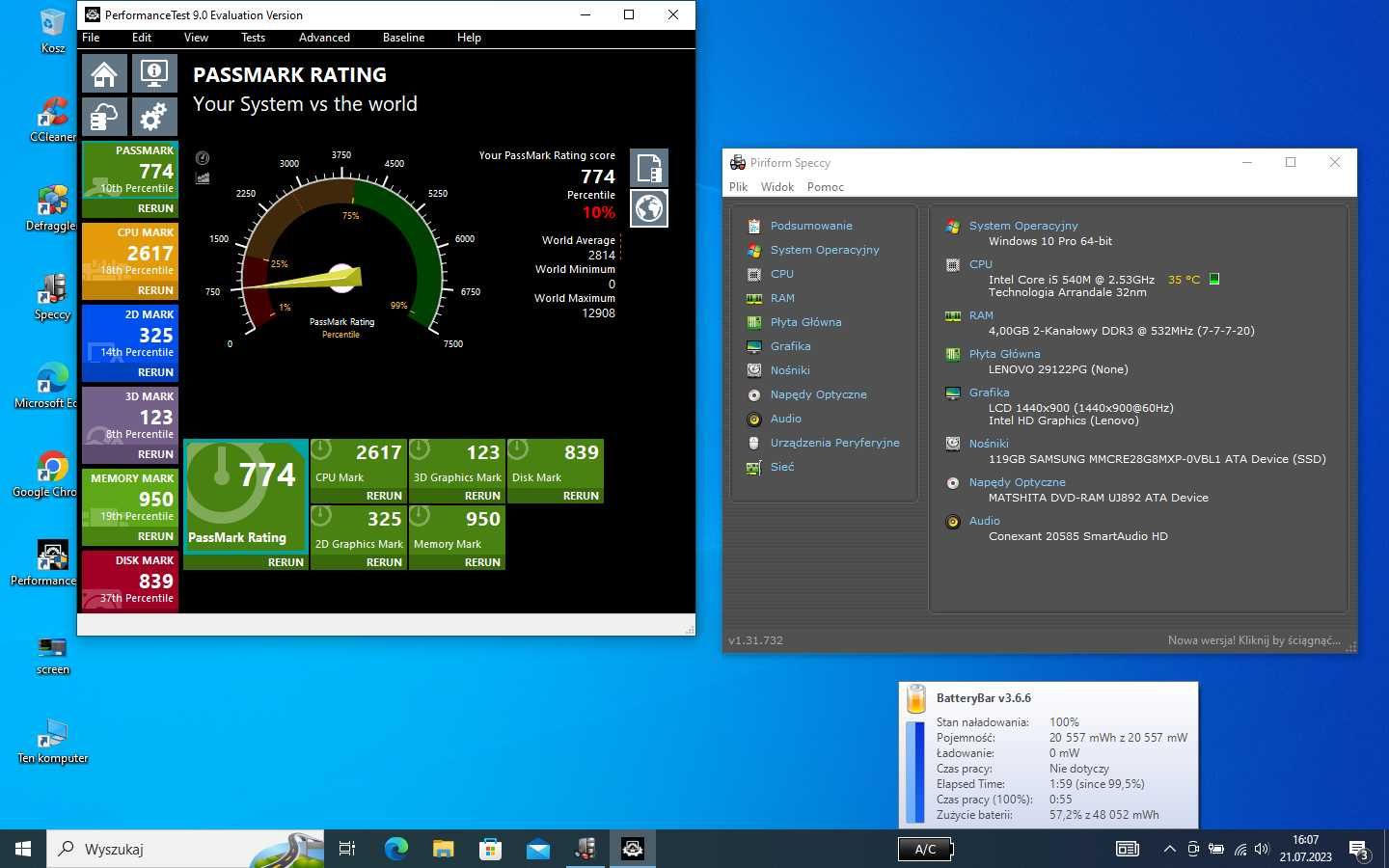
Task: Select Audio in Speccy sidebar
Action: click(x=785, y=419)
